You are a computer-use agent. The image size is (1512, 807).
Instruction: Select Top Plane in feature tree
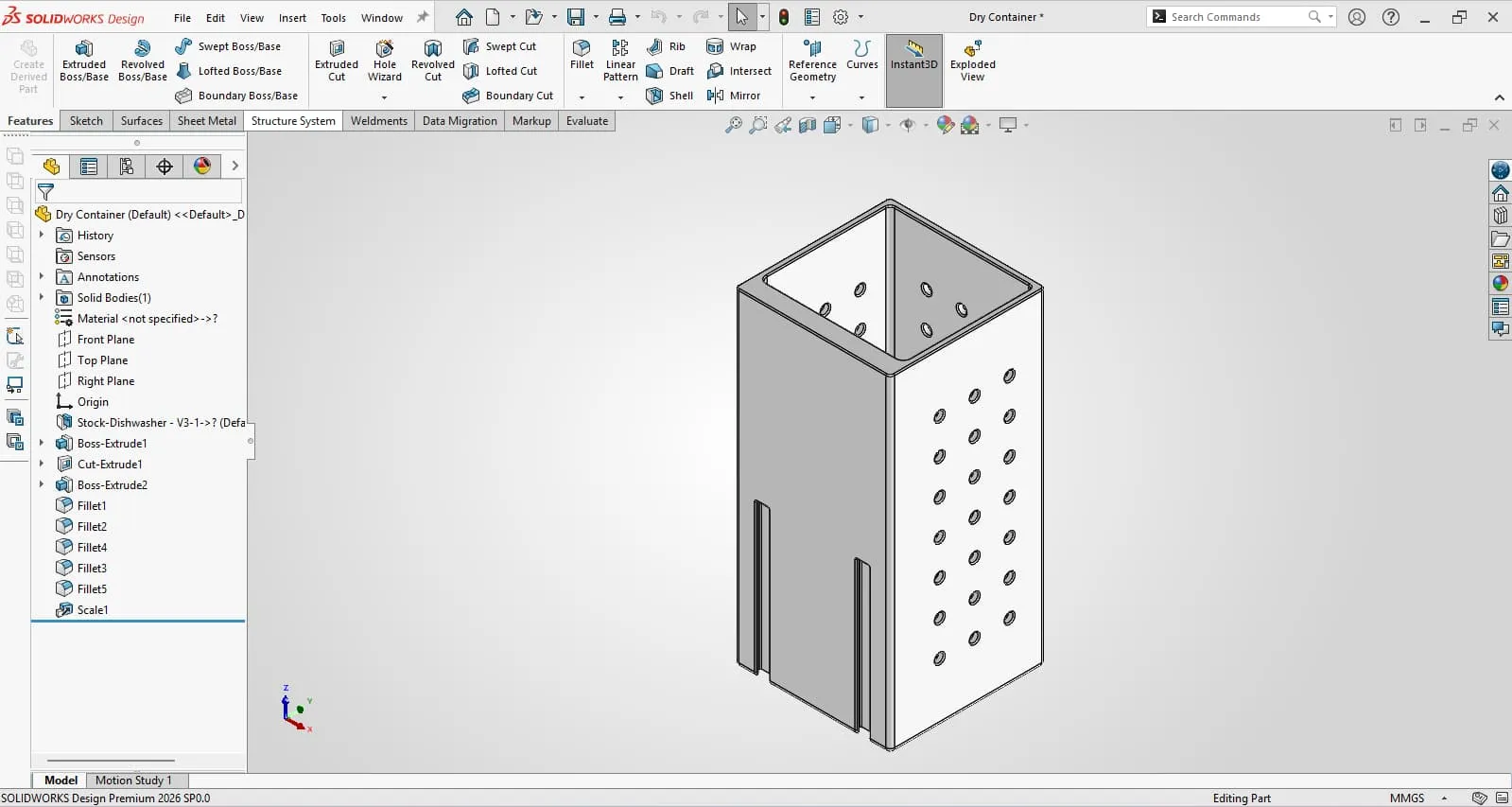[102, 360]
